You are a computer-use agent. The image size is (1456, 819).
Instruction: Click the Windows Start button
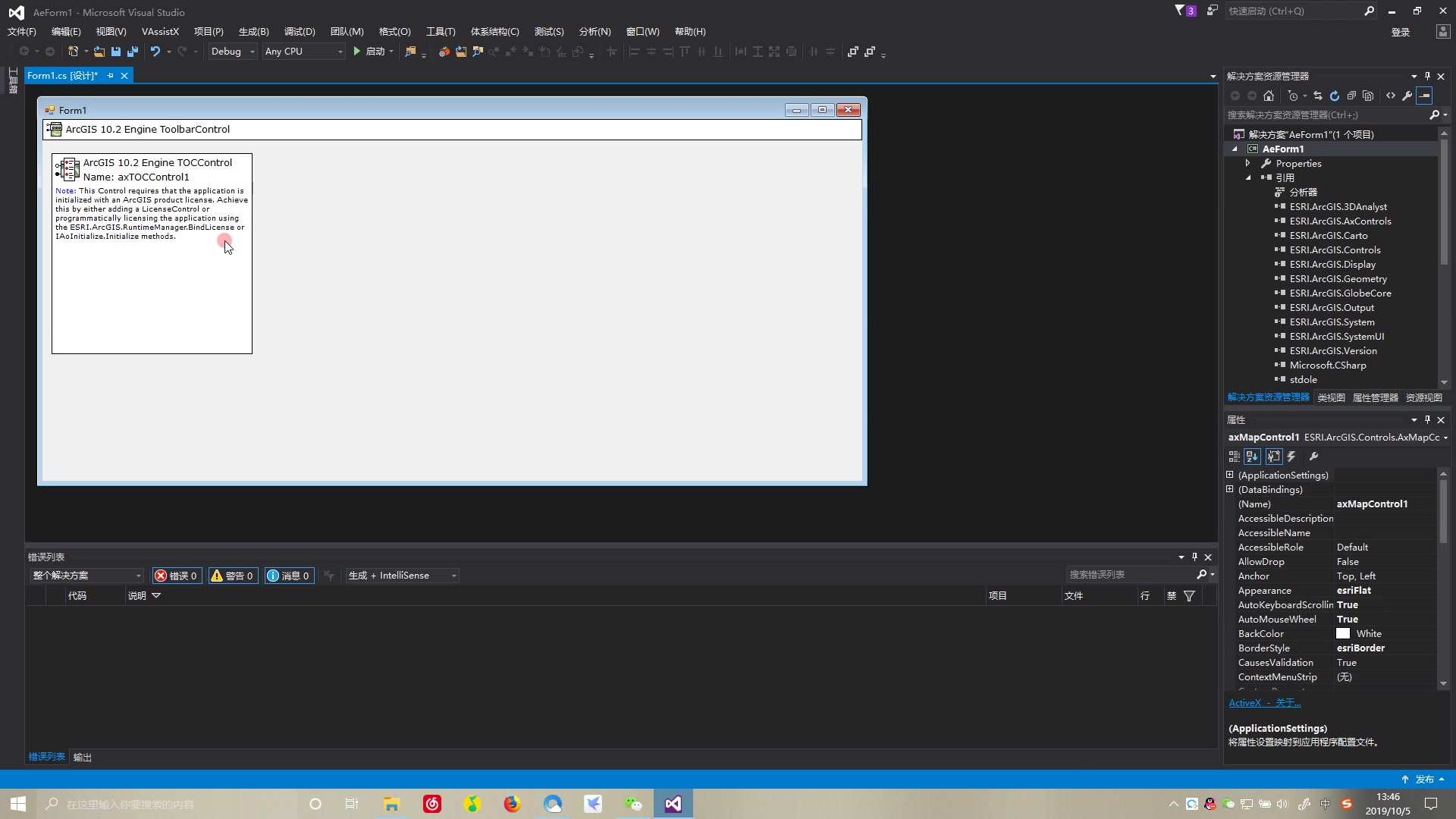point(18,804)
